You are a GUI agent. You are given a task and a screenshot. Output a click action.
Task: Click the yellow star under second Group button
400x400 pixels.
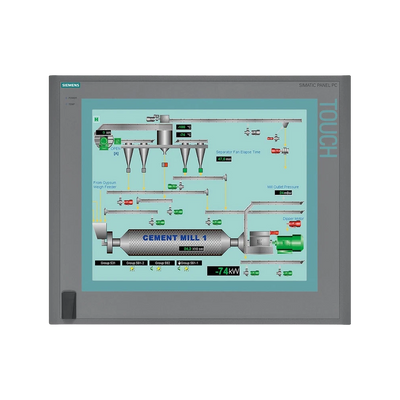click(x=132, y=269)
